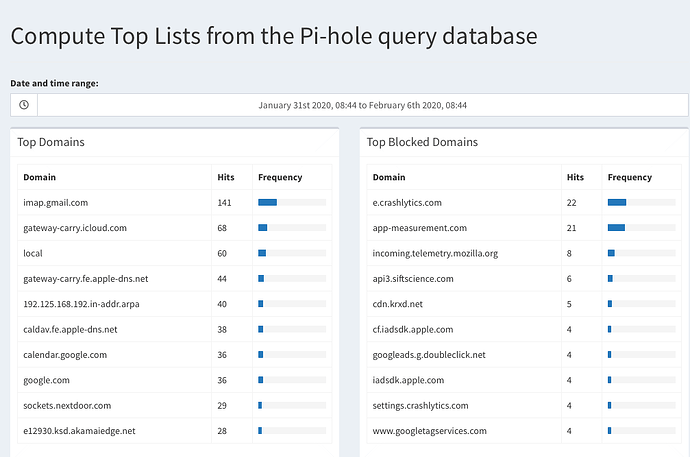This screenshot has width=690, height=457.
Task: Click Domain column header in Top Blocked Domains
Action: 389,177
